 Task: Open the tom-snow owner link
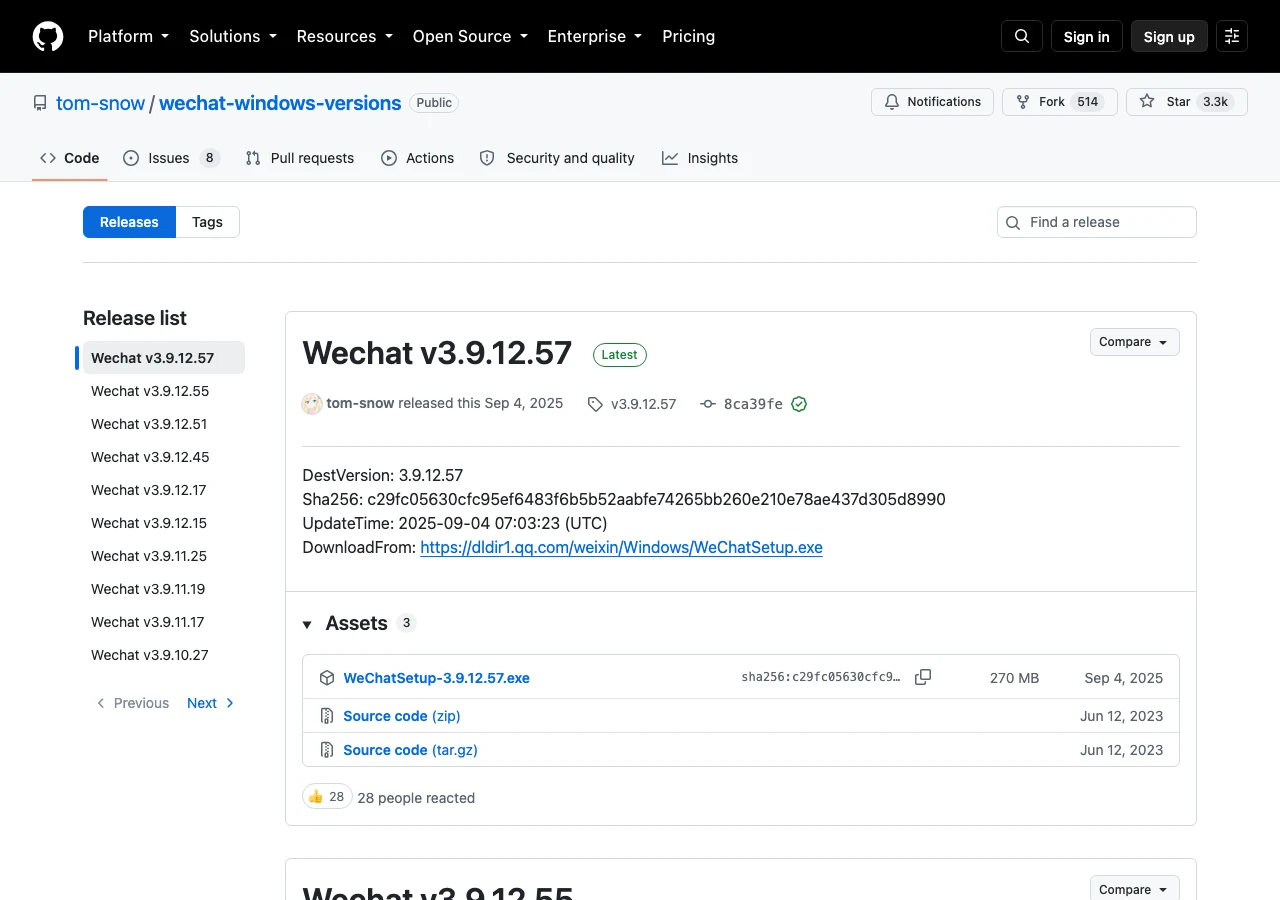point(101,103)
